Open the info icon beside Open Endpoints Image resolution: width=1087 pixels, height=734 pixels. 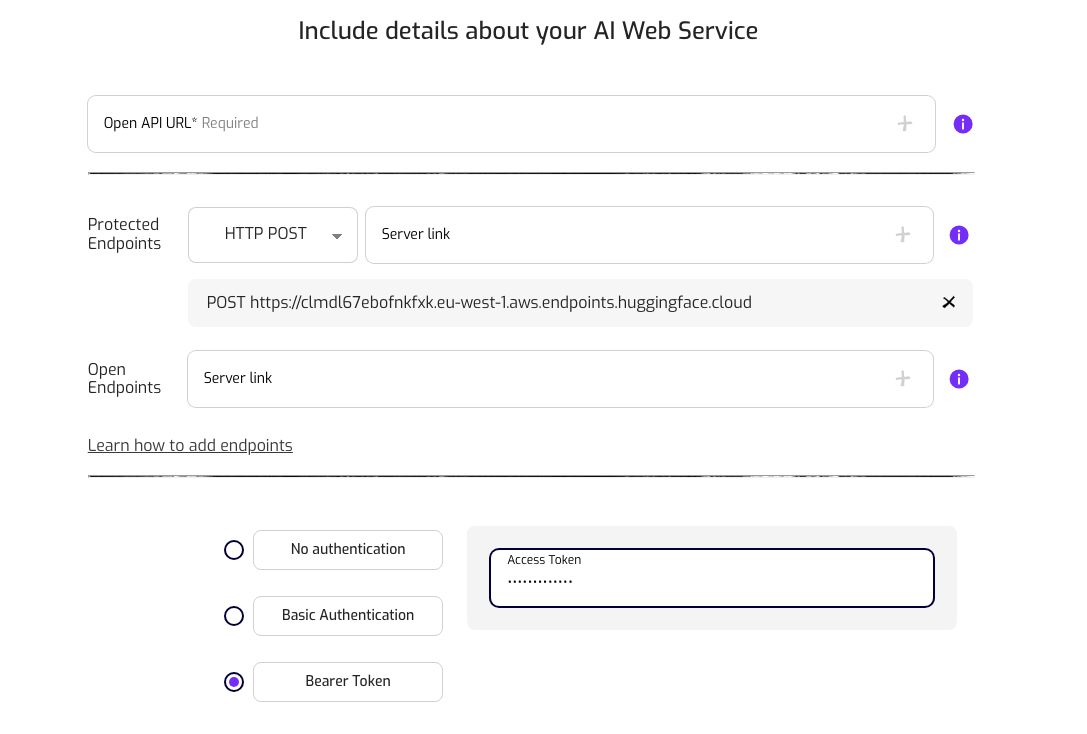959,378
